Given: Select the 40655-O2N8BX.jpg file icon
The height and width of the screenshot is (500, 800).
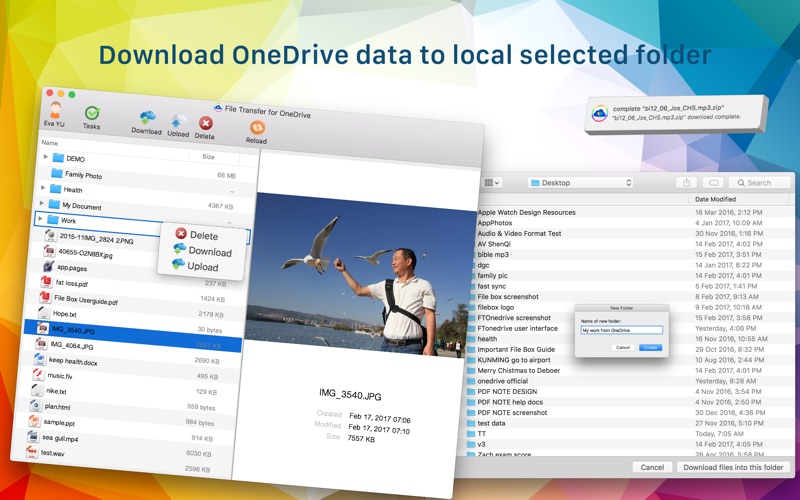Looking at the screenshot, I should pos(49,251).
